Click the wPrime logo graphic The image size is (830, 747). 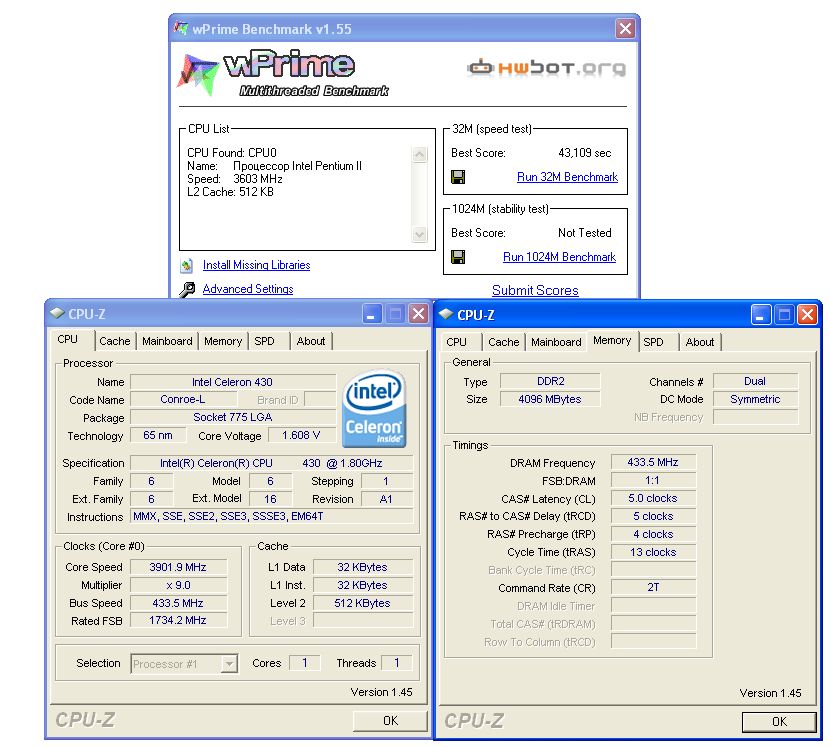(x=284, y=73)
